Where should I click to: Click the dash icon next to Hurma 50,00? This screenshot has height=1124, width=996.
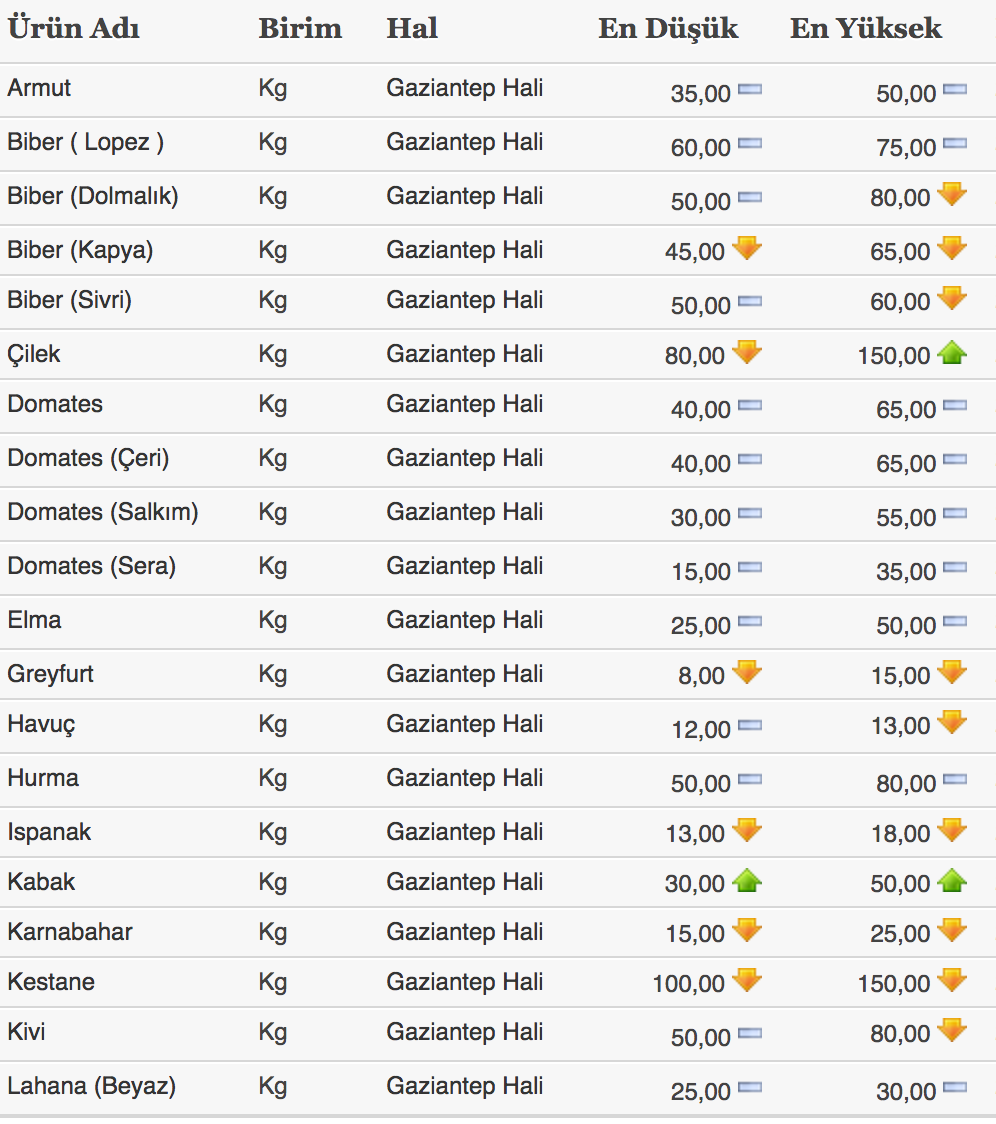749,780
